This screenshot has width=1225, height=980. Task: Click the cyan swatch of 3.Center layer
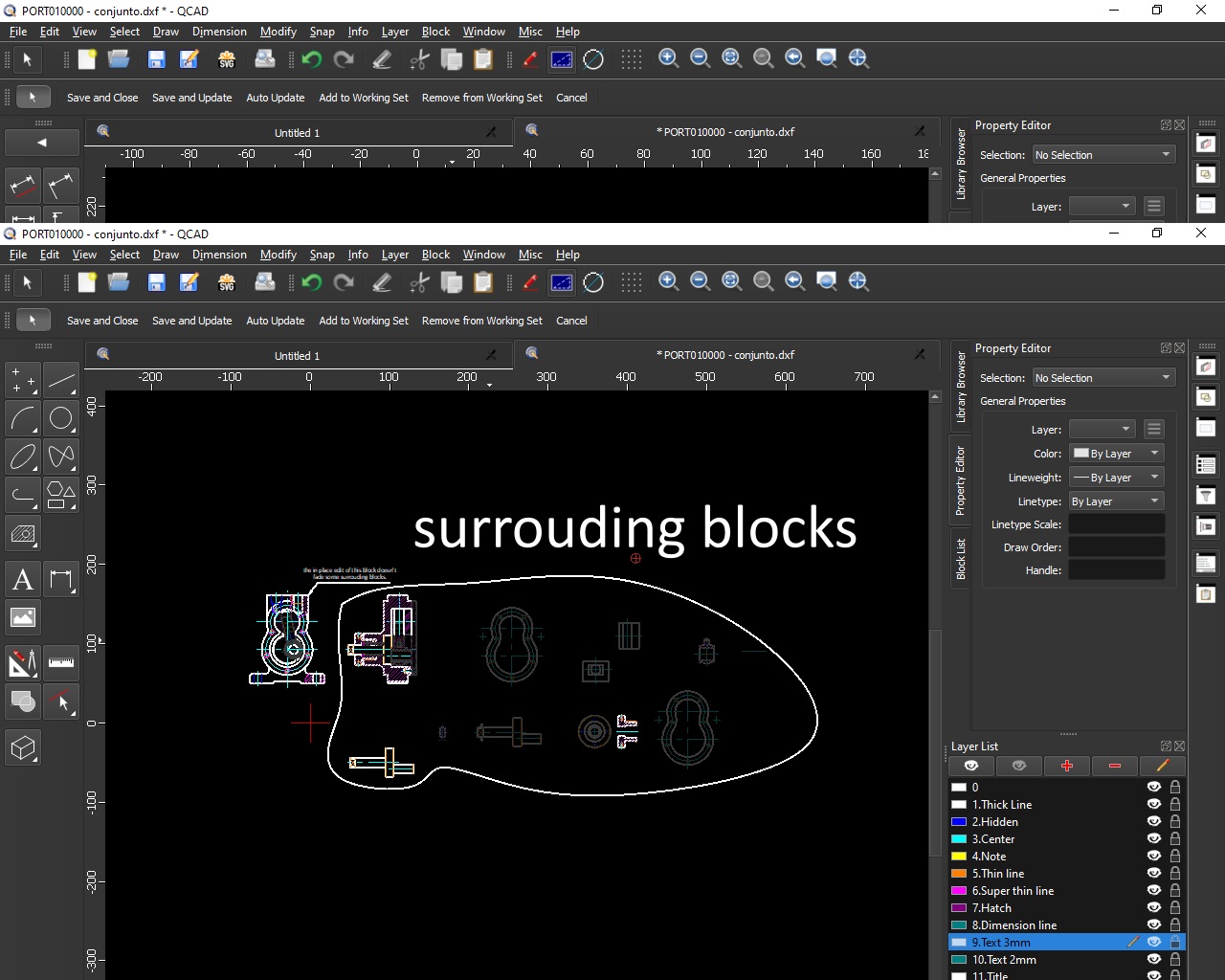point(959,839)
